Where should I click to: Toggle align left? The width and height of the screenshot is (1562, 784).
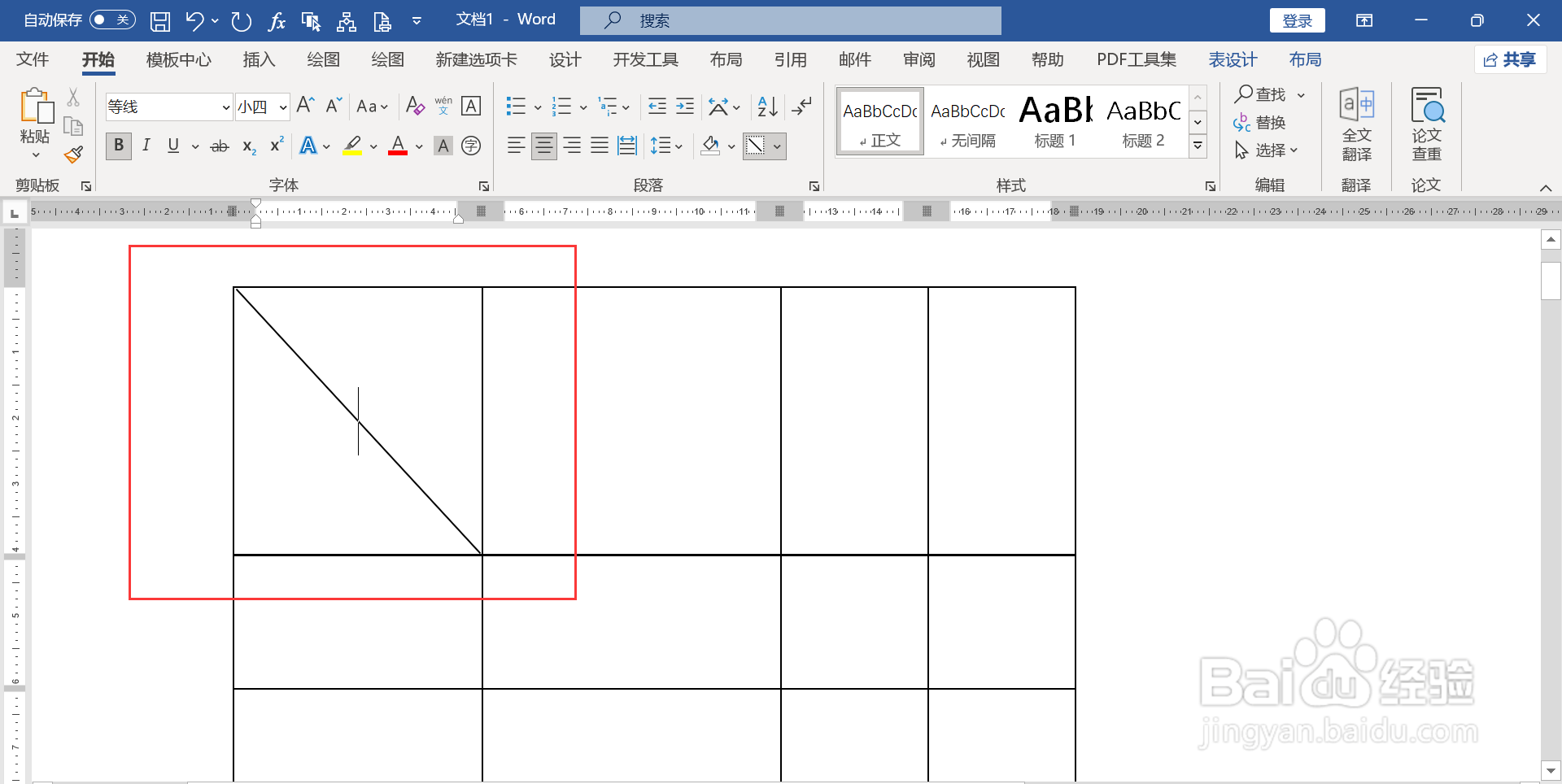[x=516, y=146]
